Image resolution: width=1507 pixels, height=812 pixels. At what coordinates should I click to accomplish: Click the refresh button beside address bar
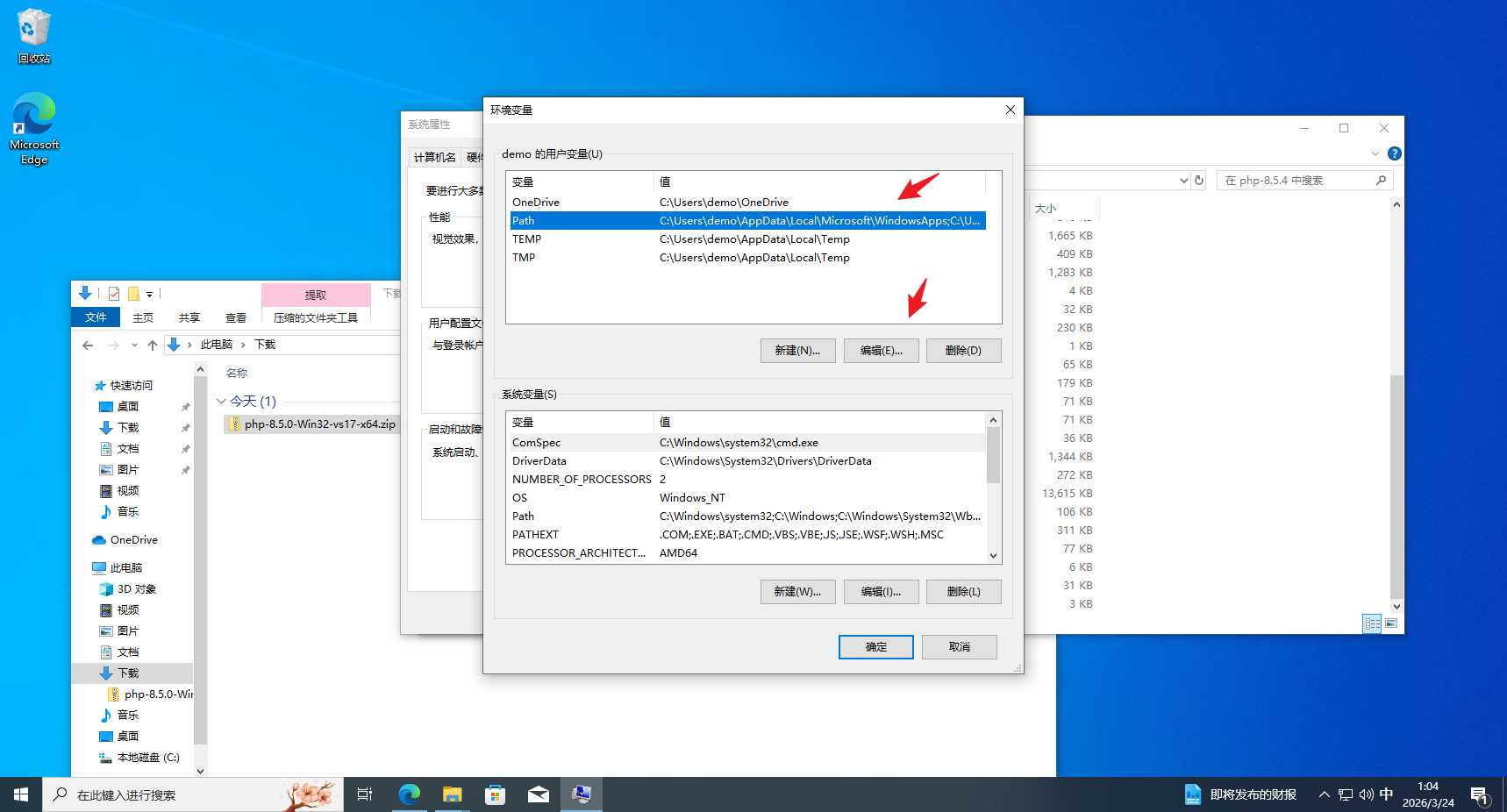(x=1199, y=180)
